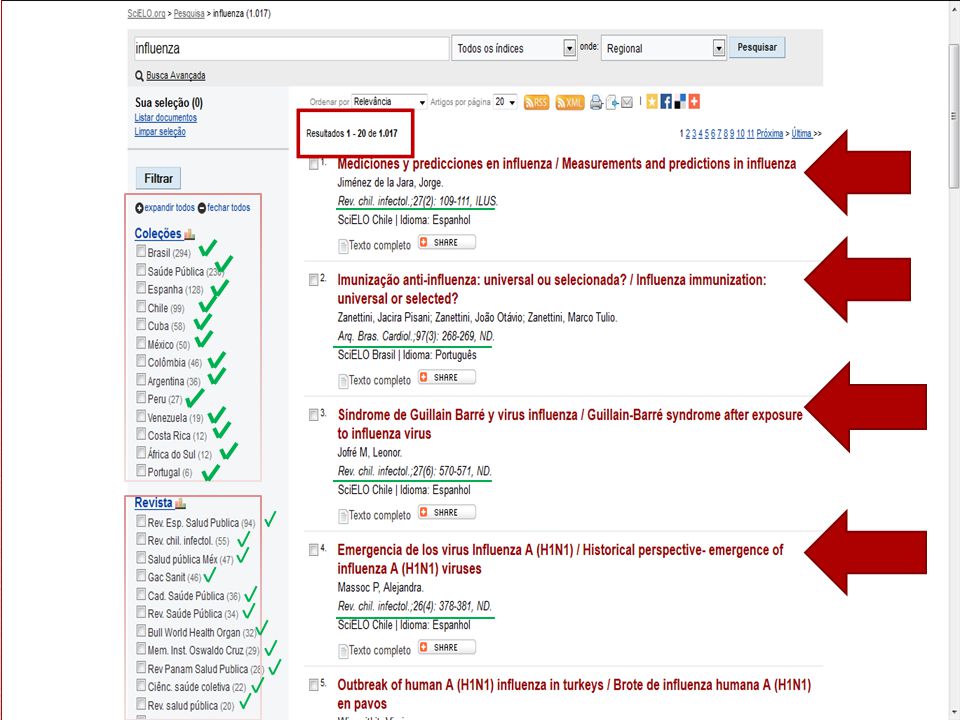Click SHARE button under Mediciones y predicciones
Viewport: 960px width, 720px height.
[447, 242]
